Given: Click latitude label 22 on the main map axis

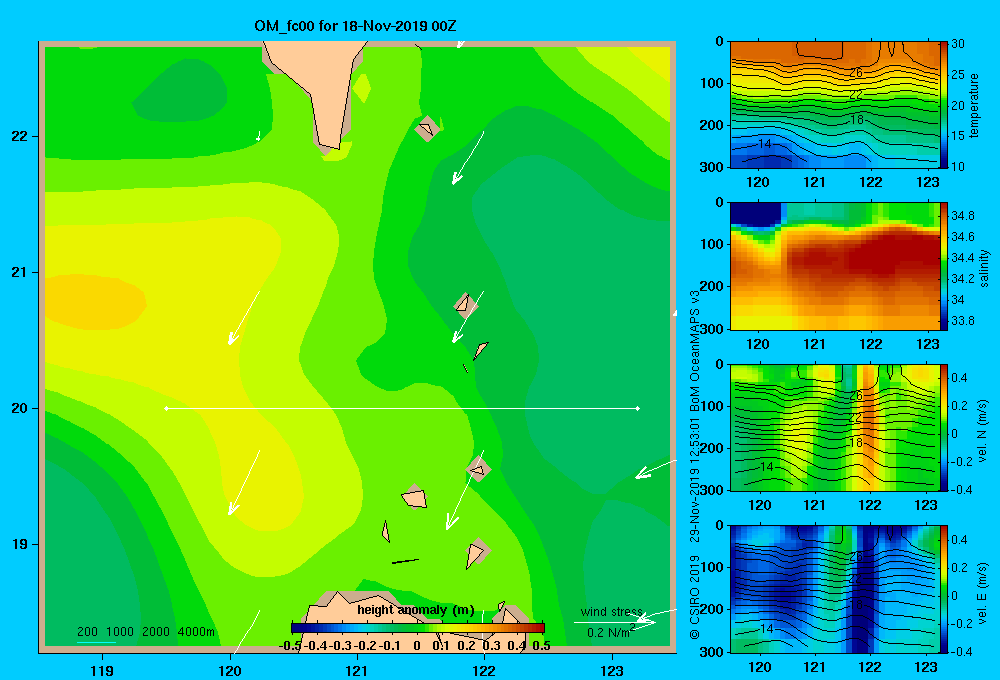Looking at the screenshot, I should pos(20,137).
